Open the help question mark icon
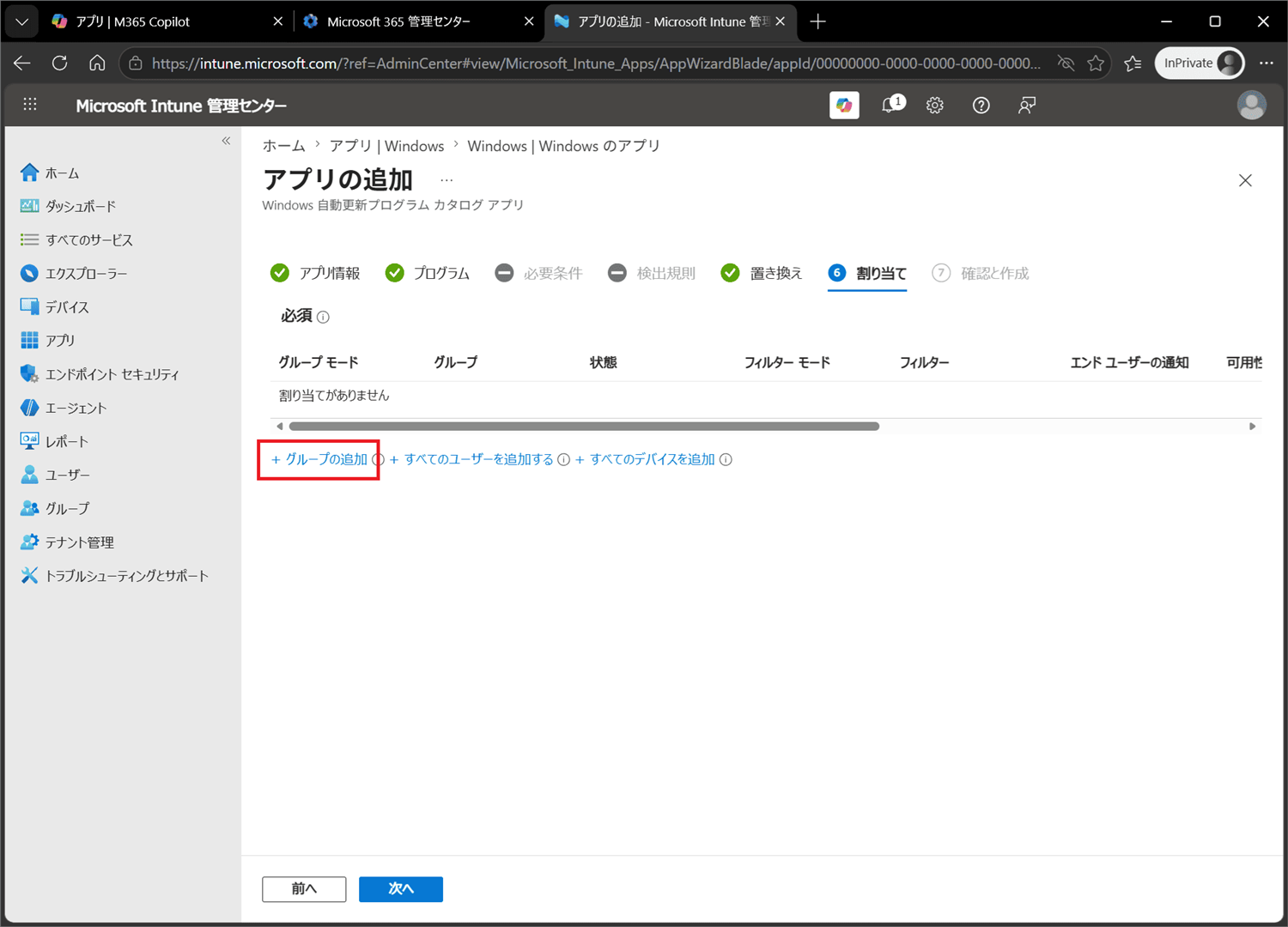1288x927 pixels. [x=981, y=105]
